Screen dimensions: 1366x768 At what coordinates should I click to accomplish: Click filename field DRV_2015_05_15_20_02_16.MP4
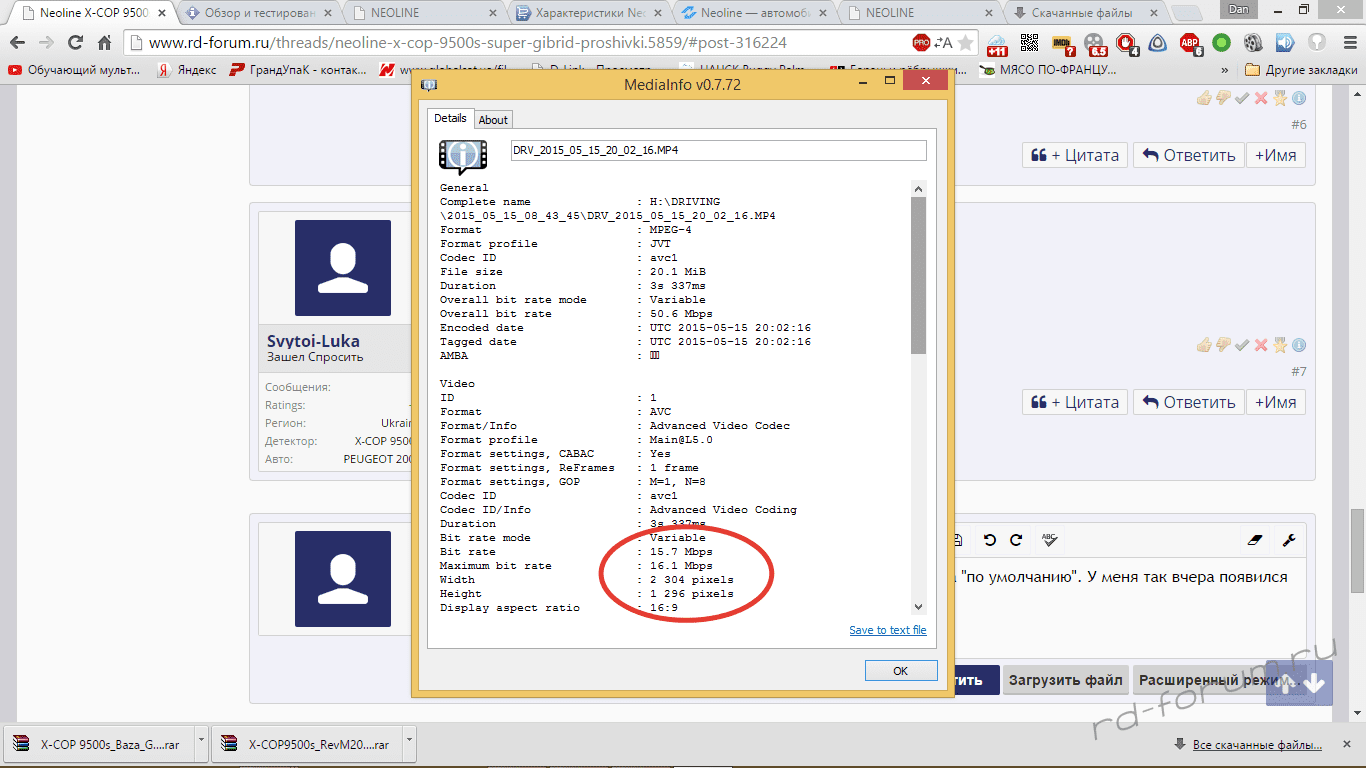718,150
